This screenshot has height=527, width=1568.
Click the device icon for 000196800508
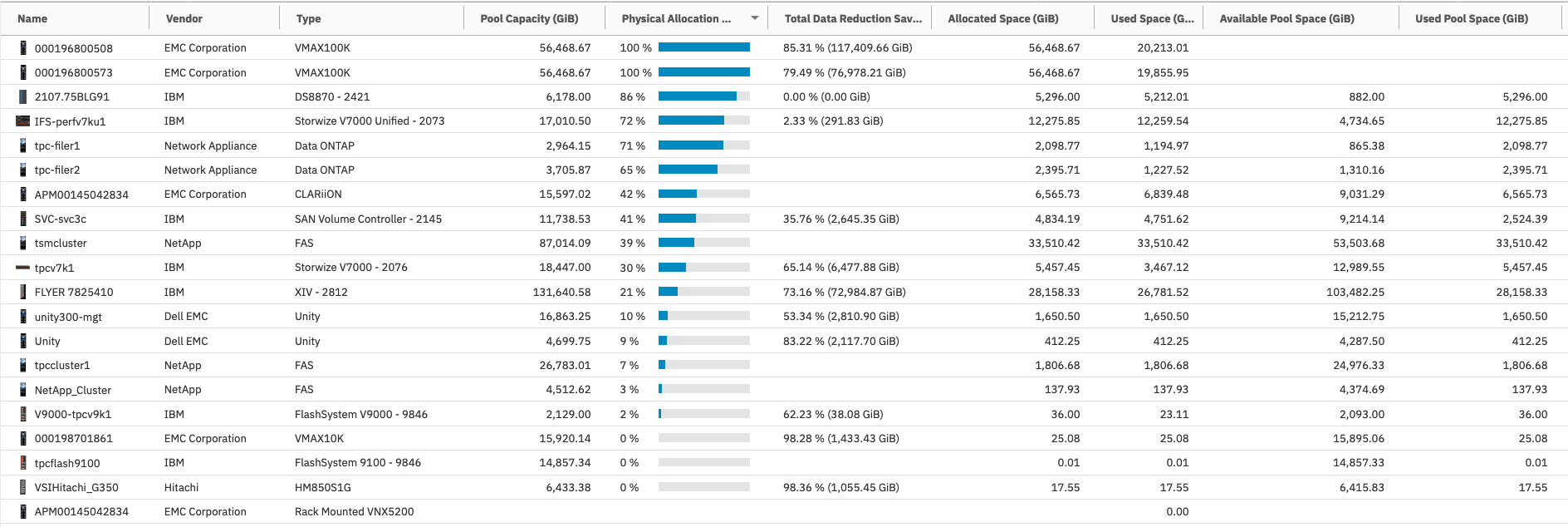click(x=23, y=48)
